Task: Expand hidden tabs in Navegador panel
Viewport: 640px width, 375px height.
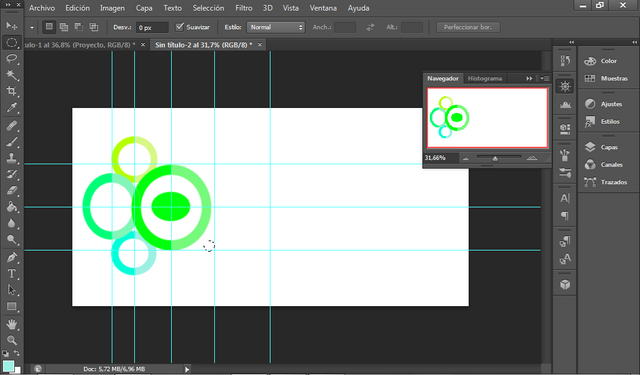Action: pyautogui.click(x=529, y=78)
